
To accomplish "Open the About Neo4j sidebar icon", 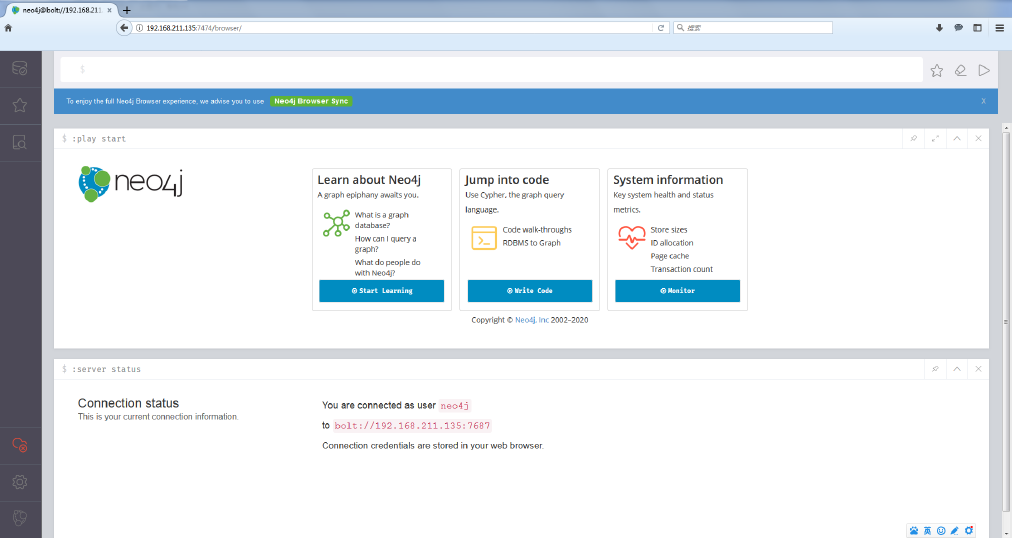I will pyautogui.click(x=20, y=518).
